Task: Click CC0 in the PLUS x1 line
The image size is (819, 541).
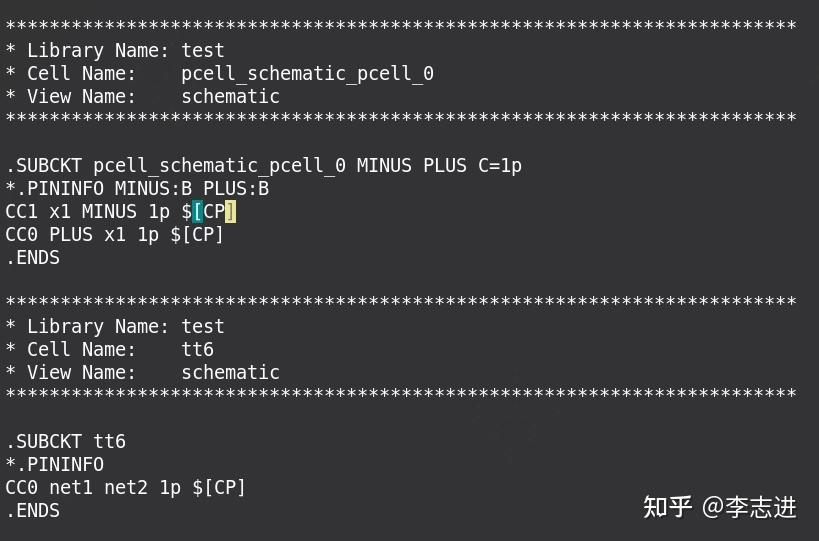Action: click(x=21, y=234)
